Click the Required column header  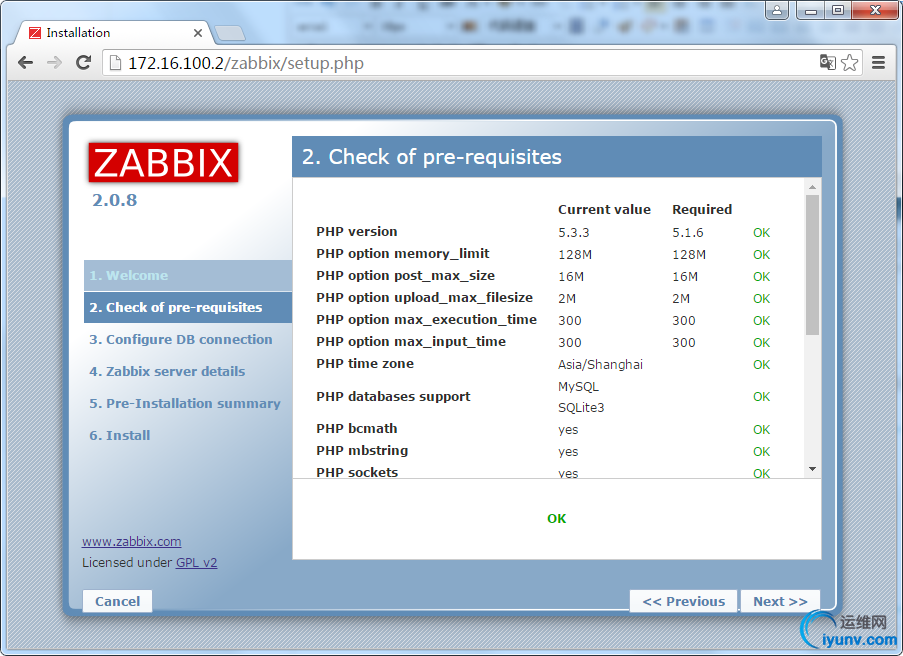coord(702,210)
